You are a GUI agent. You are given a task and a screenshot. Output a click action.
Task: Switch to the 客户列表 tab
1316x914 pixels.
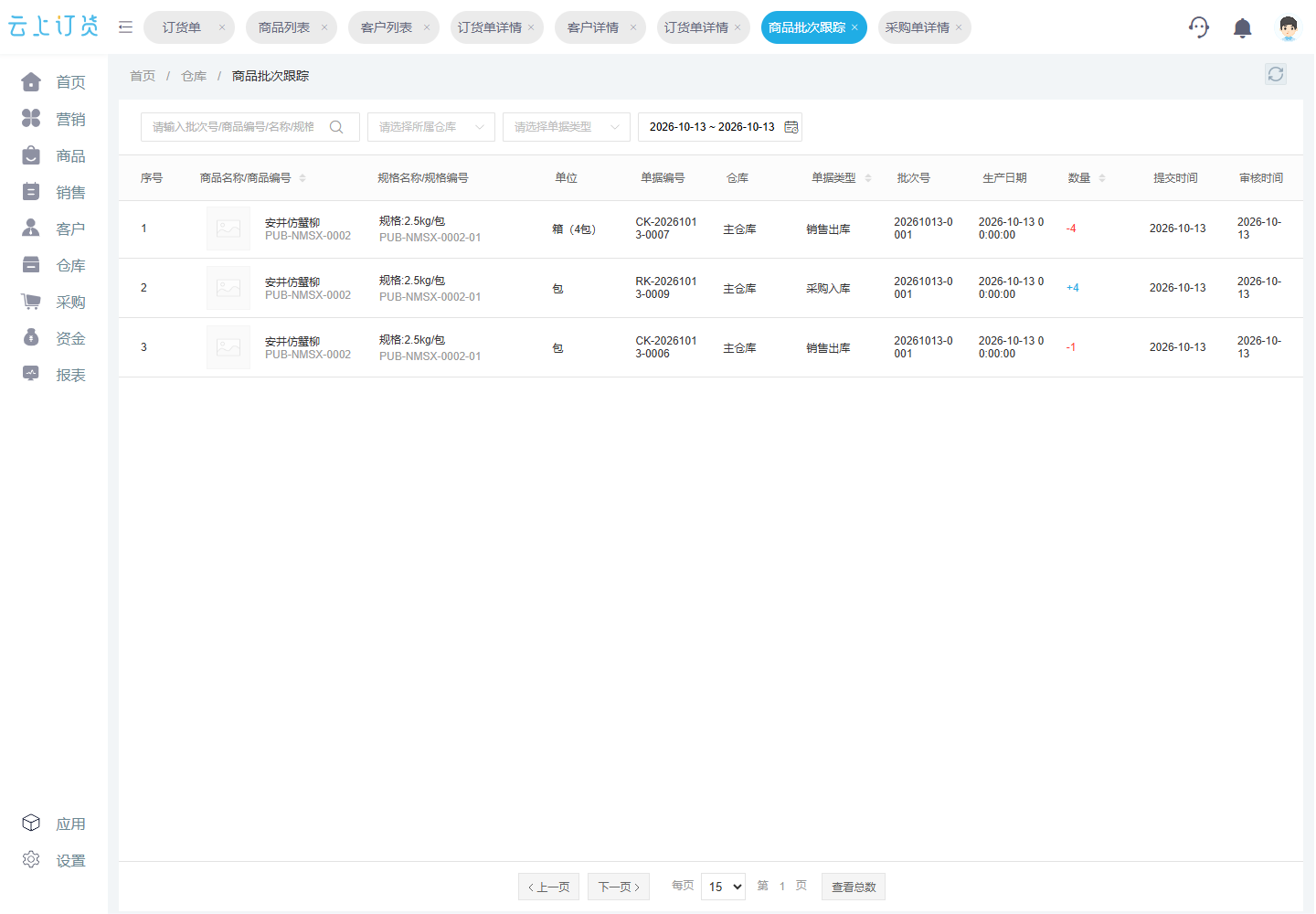pos(387,27)
